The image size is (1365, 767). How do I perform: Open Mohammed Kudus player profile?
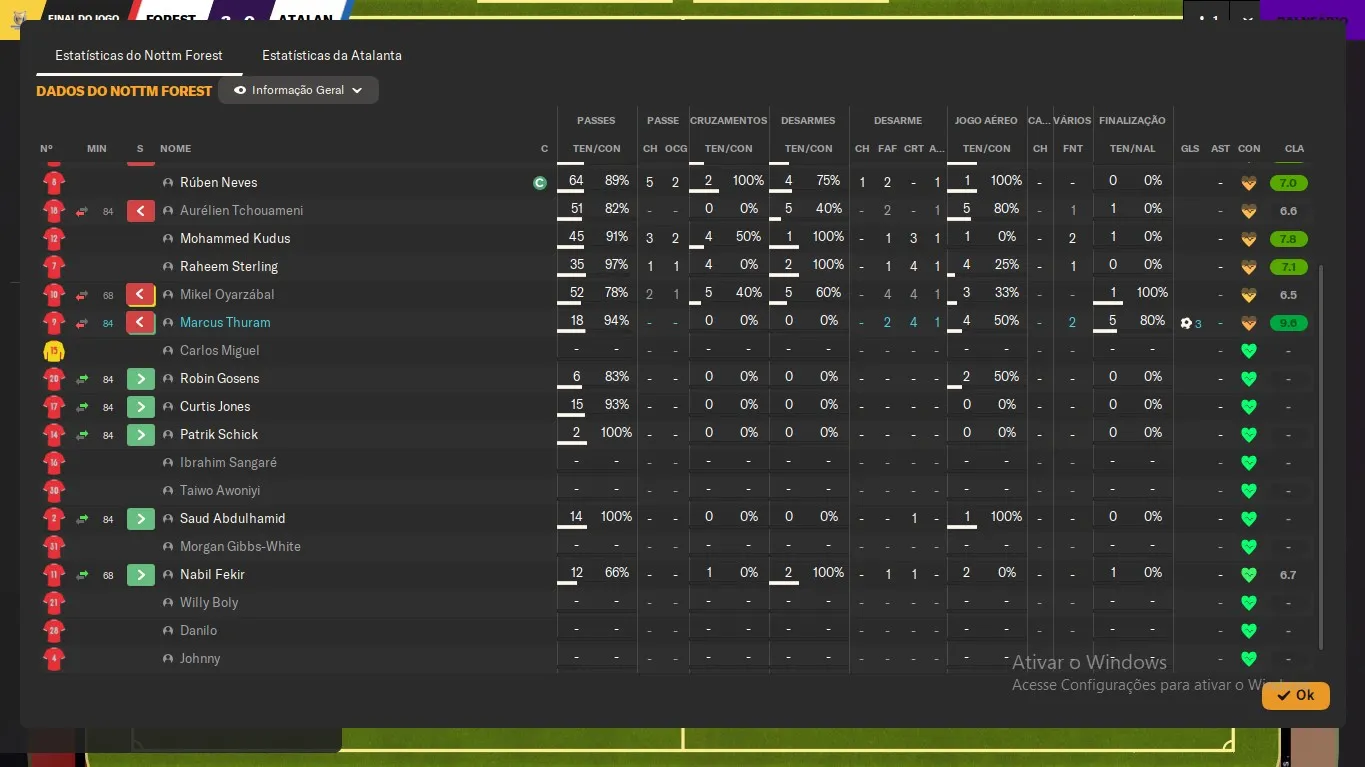pos(235,239)
